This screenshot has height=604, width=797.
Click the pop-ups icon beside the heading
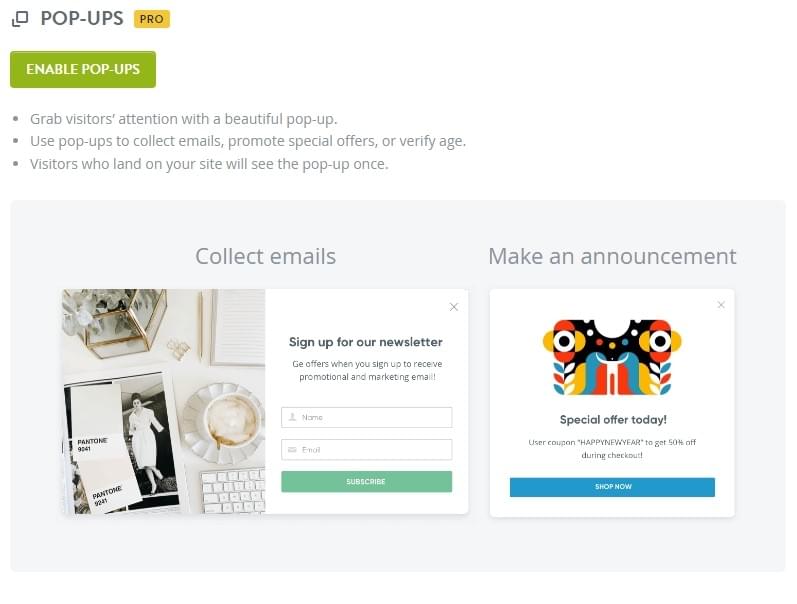click(x=20, y=19)
